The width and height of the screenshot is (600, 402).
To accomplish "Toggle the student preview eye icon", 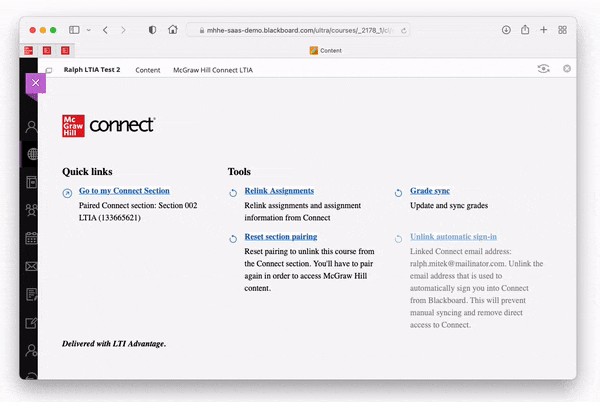I will [543, 69].
